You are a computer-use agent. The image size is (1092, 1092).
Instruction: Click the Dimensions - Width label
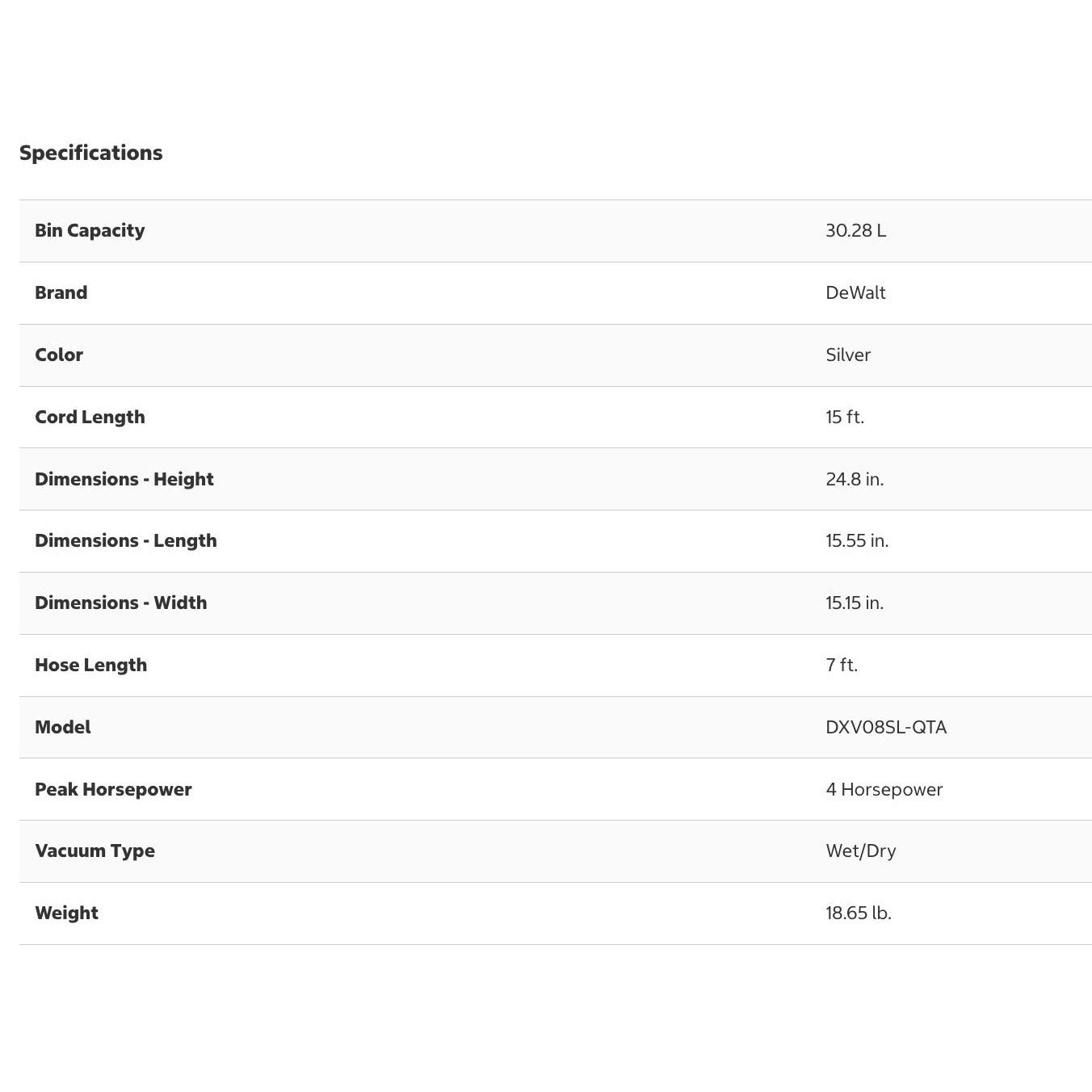120,603
